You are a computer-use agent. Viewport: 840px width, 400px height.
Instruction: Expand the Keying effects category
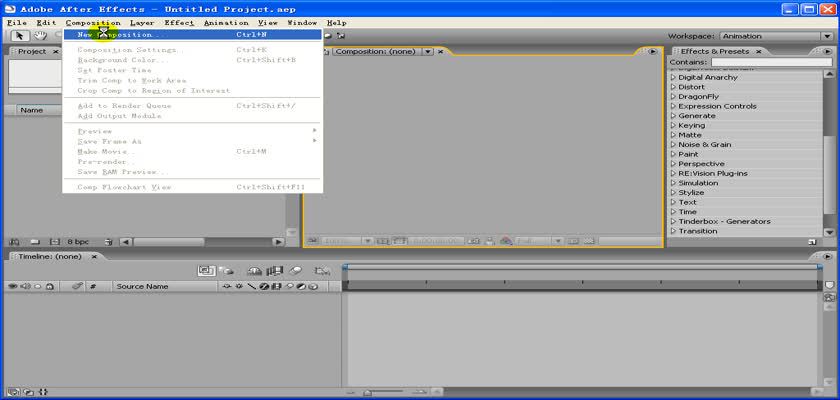(674, 125)
